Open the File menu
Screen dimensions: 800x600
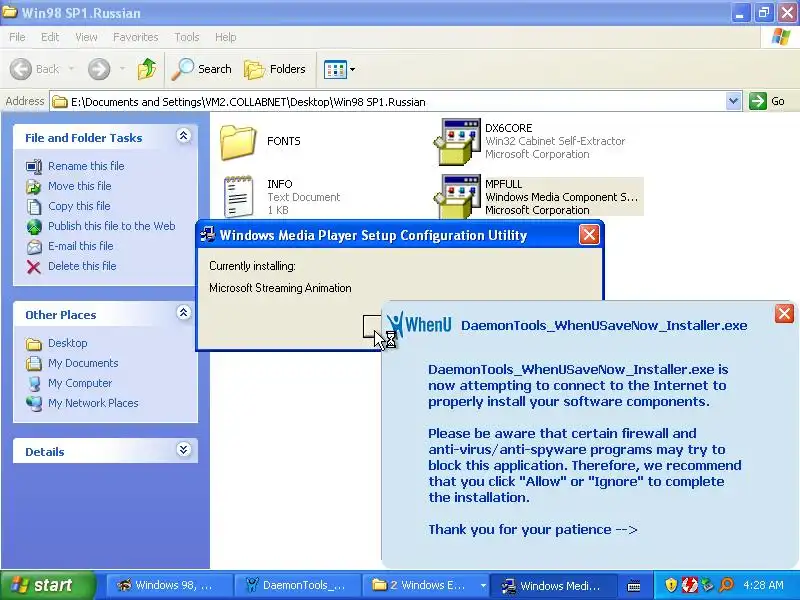click(x=17, y=37)
